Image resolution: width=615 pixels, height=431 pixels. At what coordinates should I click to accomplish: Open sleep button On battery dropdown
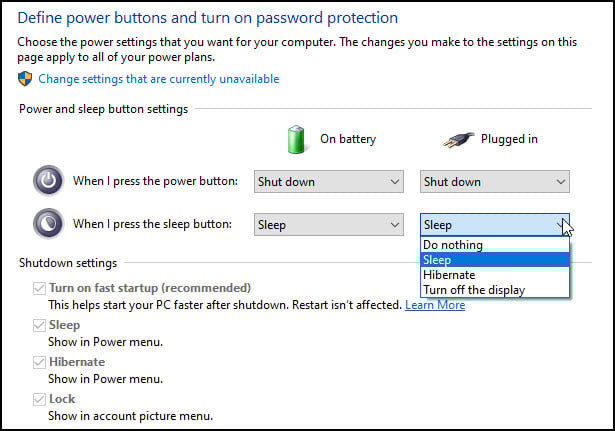pyautogui.click(x=329, y=225)
